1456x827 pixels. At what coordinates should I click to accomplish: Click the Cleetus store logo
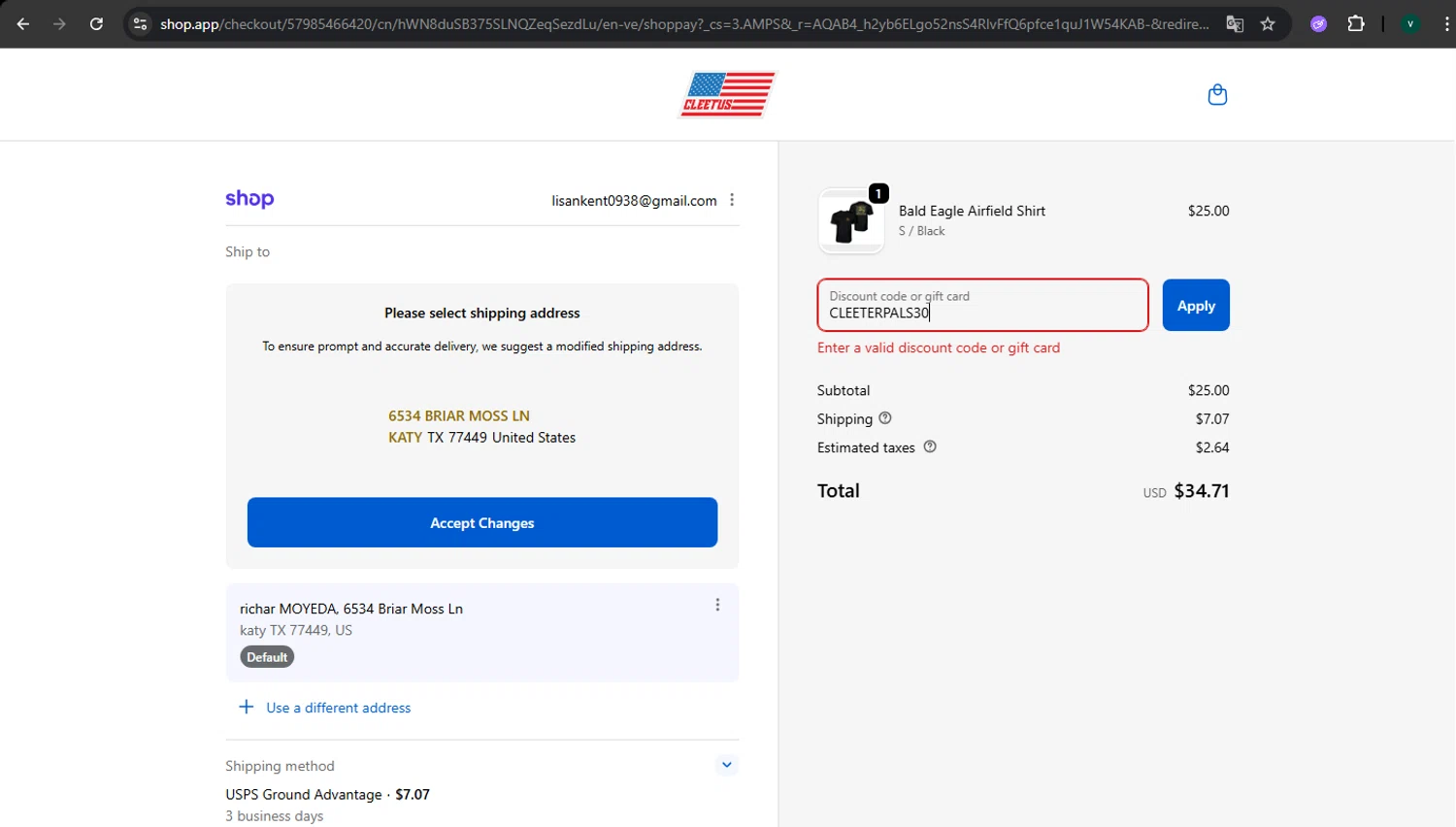click(727, 94)
